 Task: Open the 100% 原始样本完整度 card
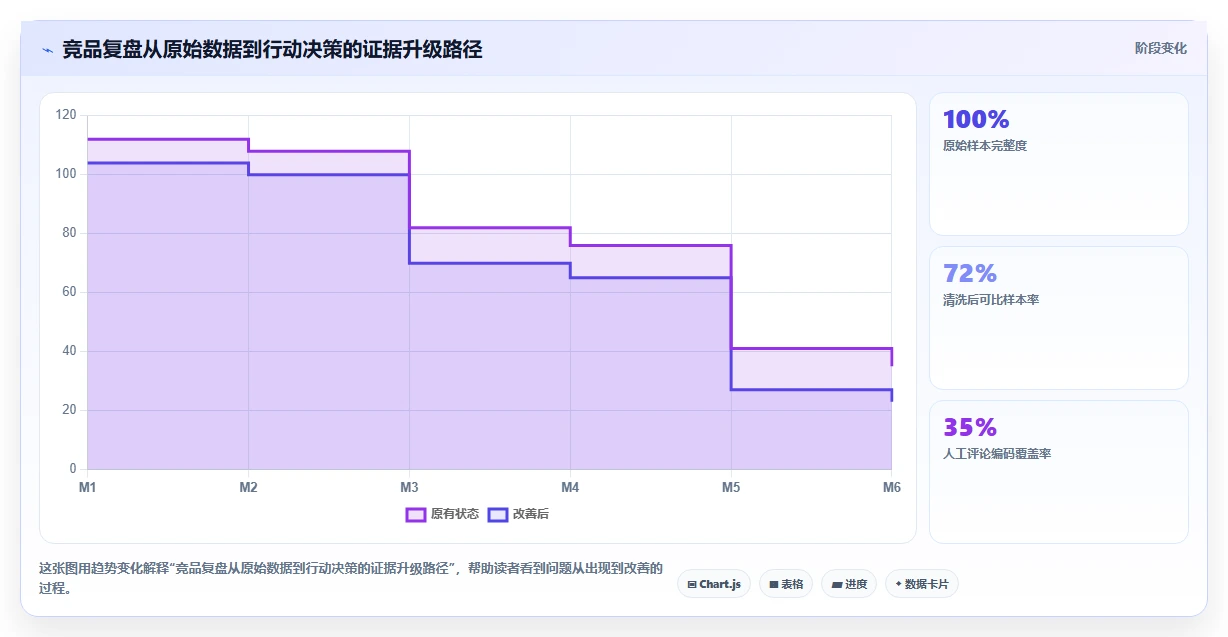pyautogui.click(x=1059, y=164)
